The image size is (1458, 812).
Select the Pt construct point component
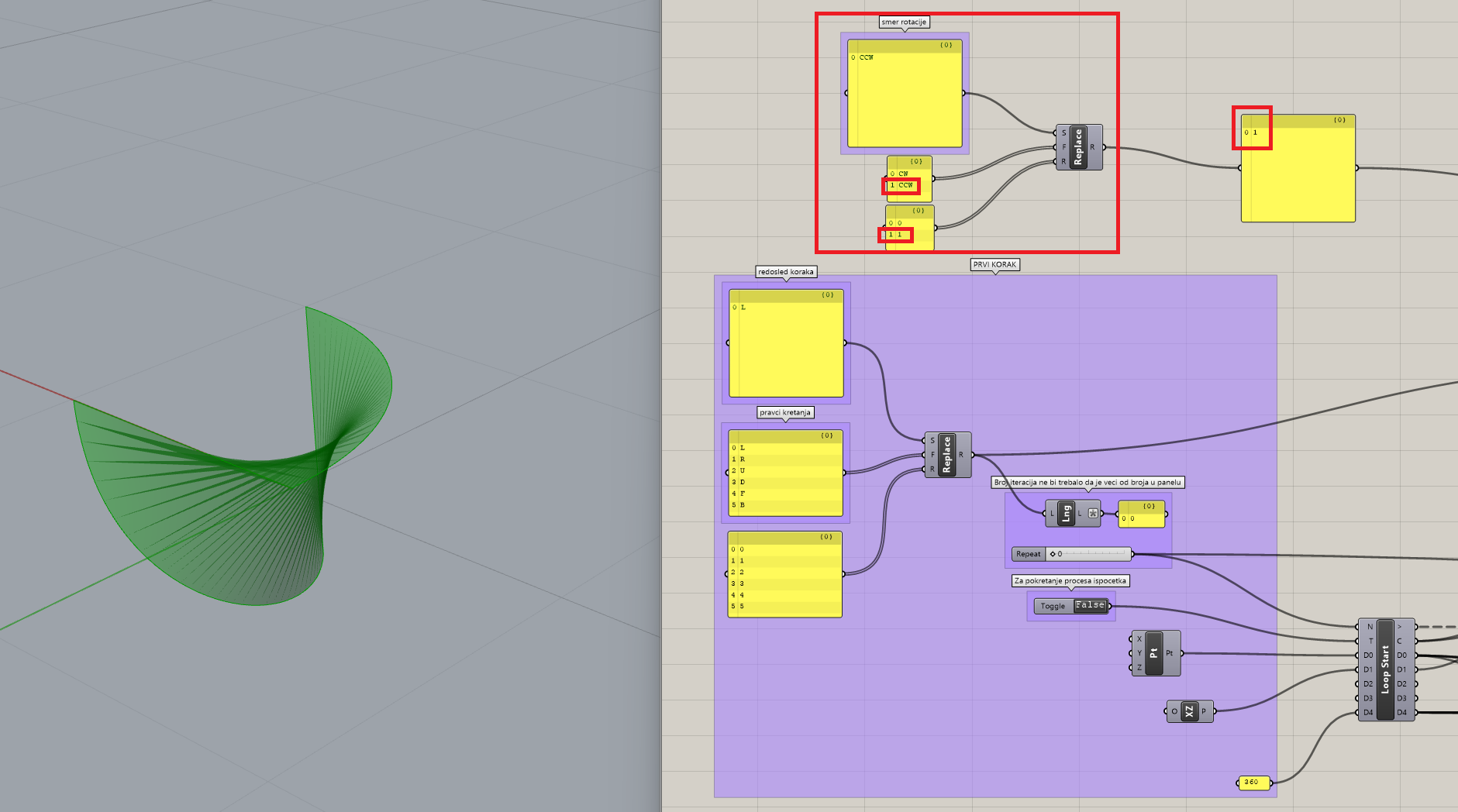(1154, 653)
